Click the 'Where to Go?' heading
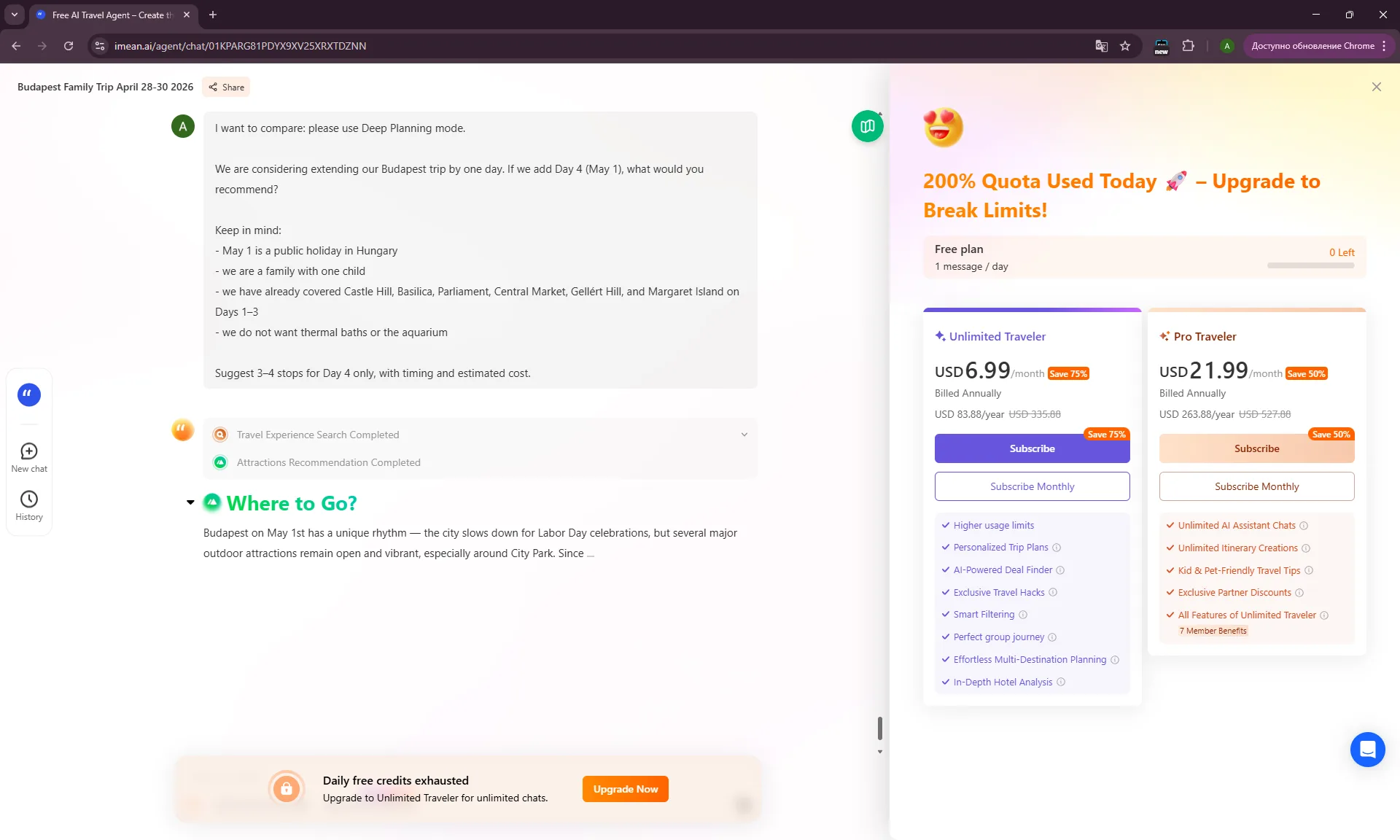The height and width of the screenshot is (840, 1400). [292, 503]
